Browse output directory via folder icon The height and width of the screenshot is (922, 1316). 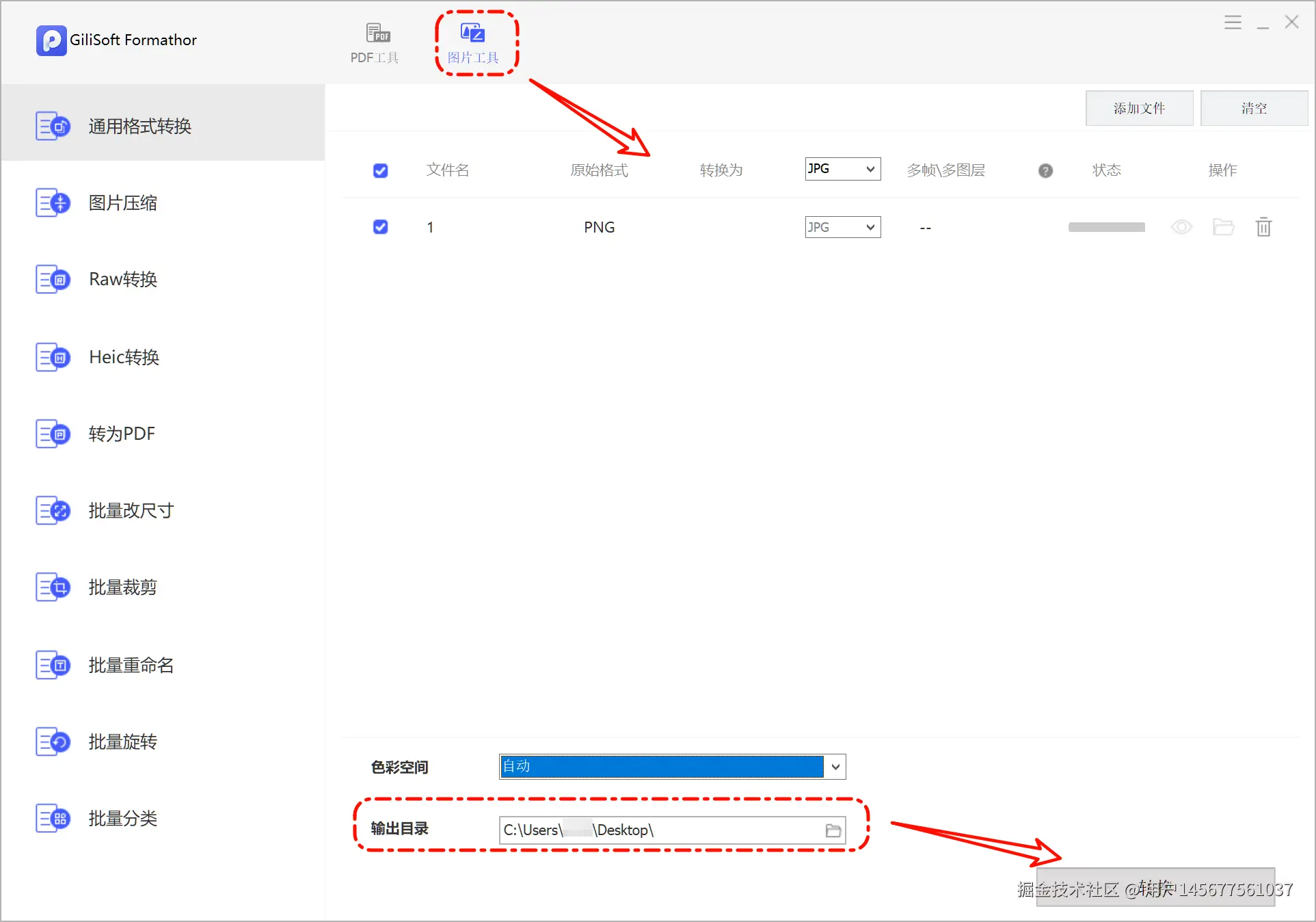[x=833, y=830]
